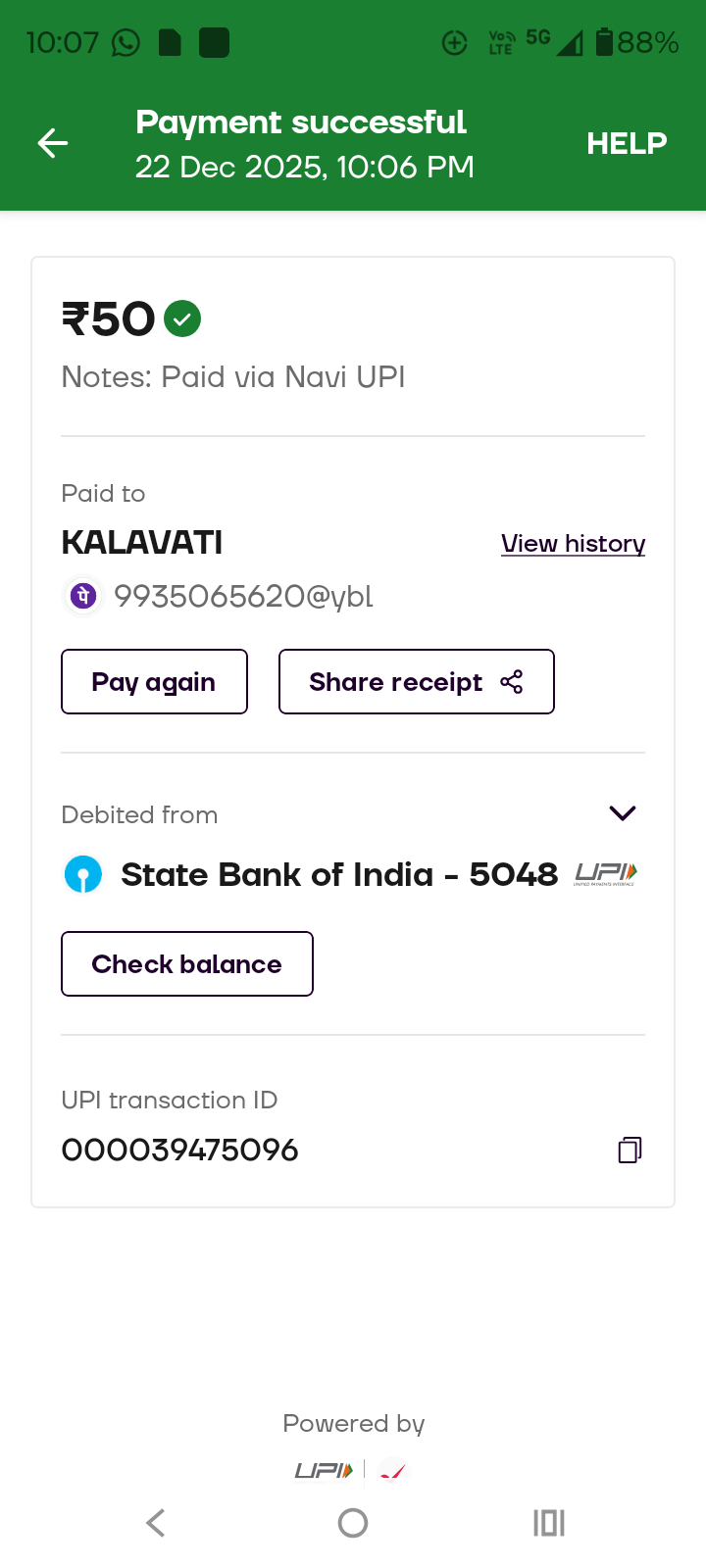Open HELP for this payment

[627, 143]
